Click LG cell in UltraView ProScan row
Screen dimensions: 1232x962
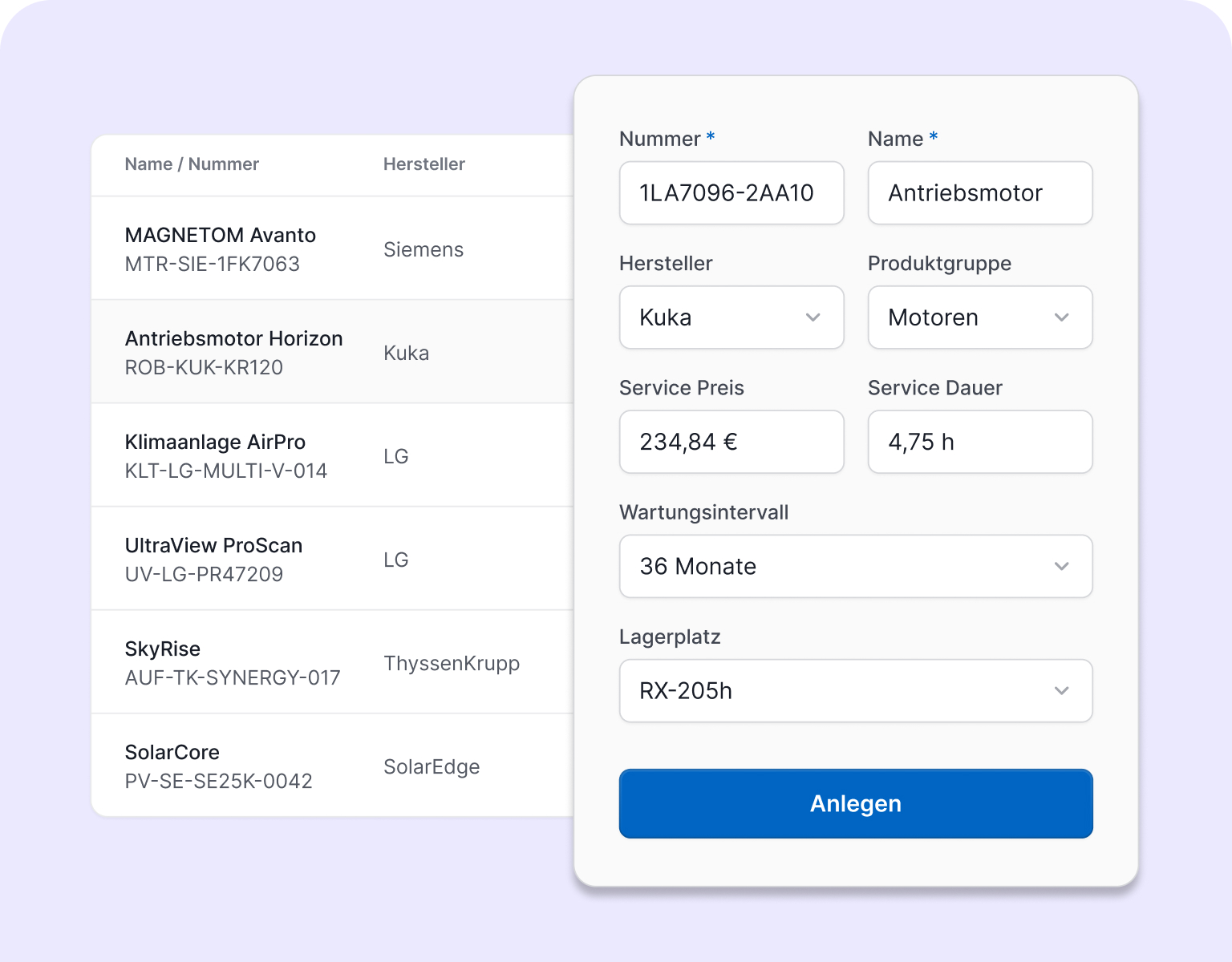396,560
